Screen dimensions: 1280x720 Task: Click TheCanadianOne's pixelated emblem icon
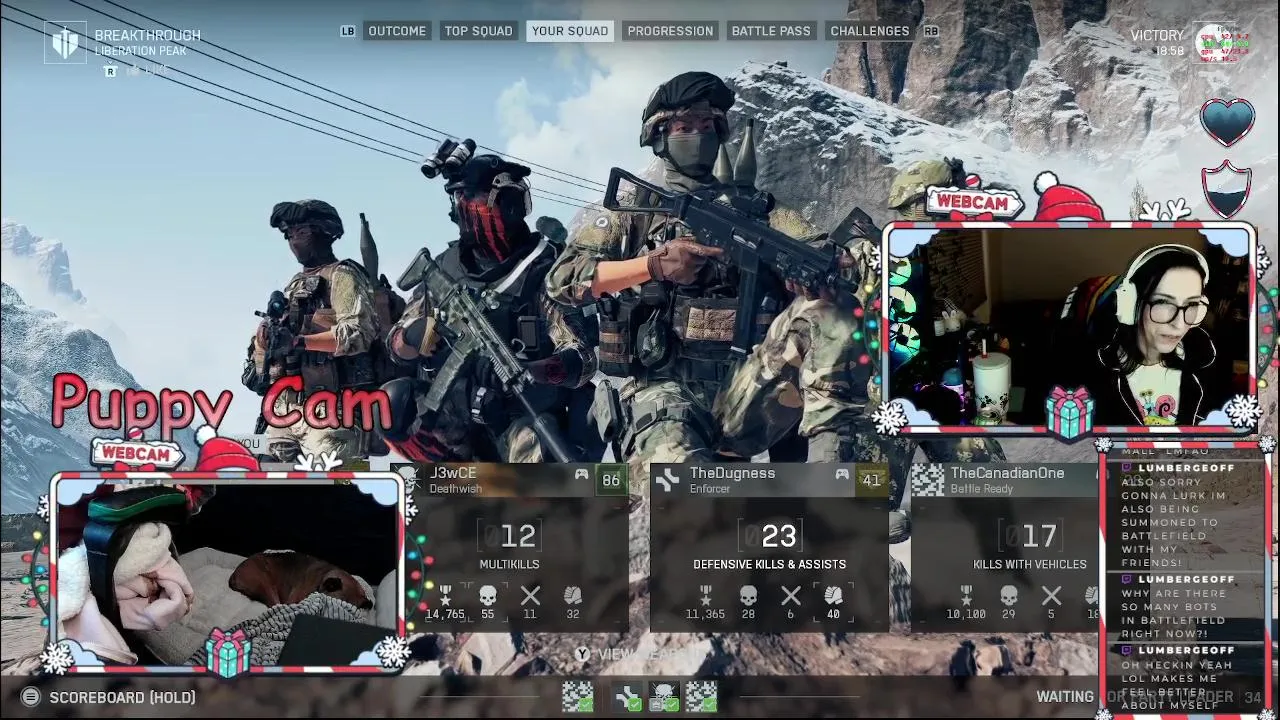tap(927, 481)
